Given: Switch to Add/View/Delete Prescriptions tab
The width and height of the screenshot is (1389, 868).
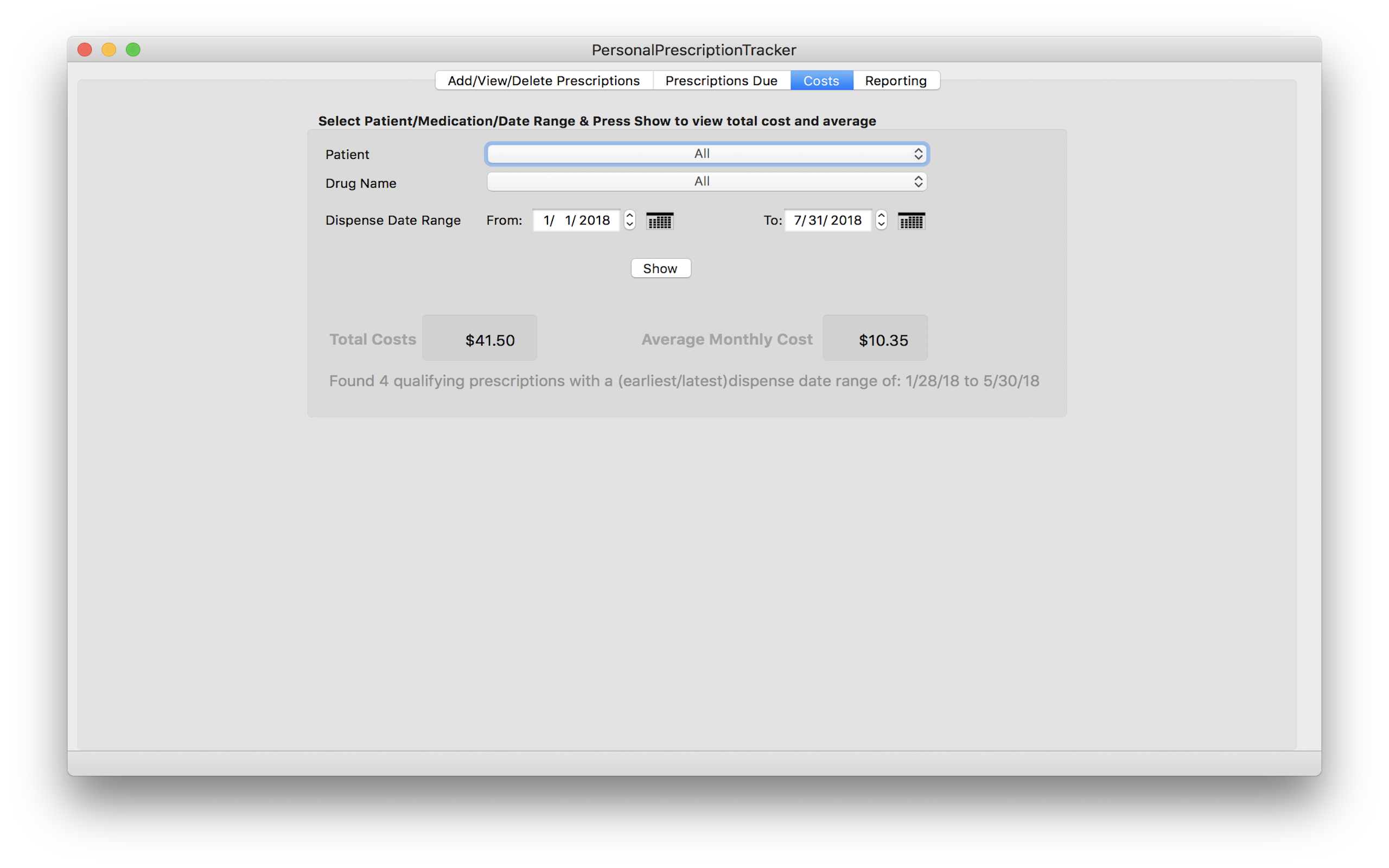Looking at the screenshot, I should [544, 81].
